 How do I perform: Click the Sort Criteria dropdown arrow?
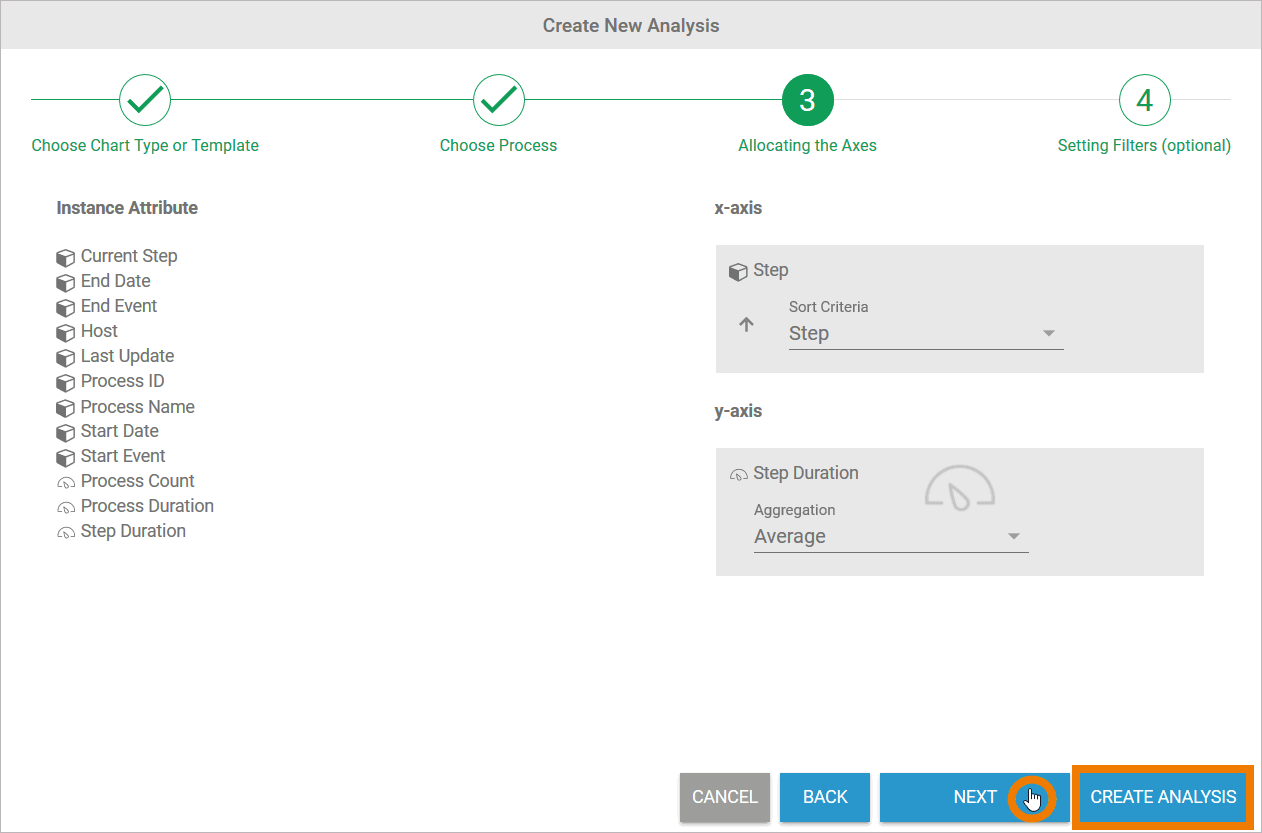point(1049,334)
